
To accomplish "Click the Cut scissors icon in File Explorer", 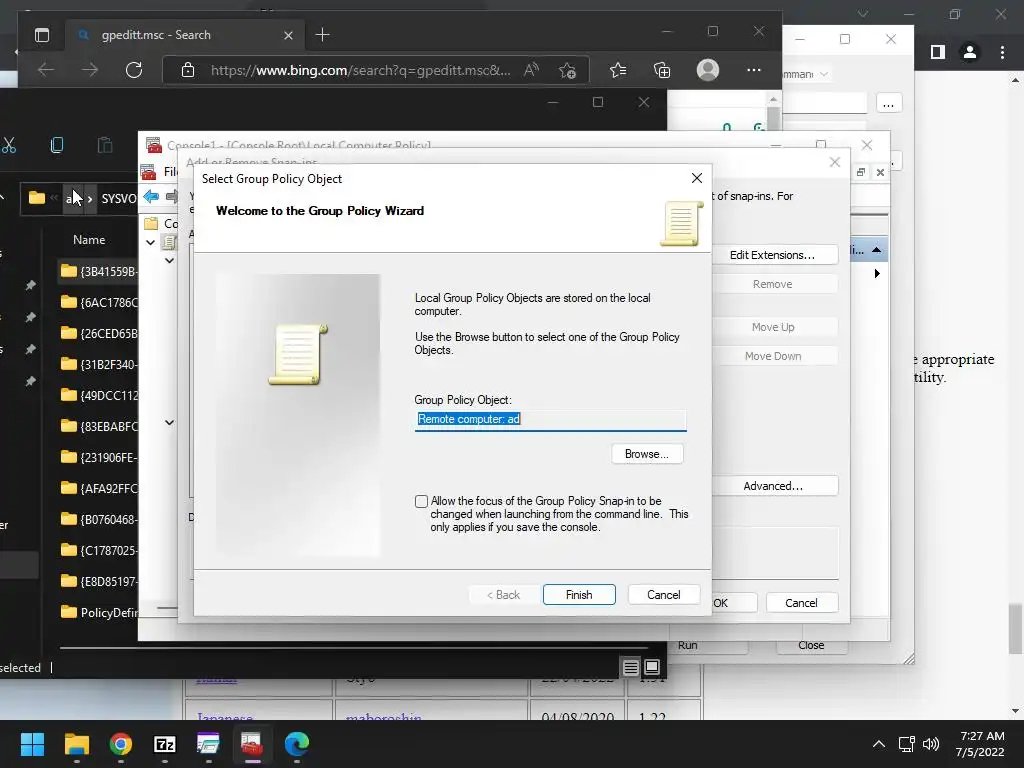I will tap(8, 145).
